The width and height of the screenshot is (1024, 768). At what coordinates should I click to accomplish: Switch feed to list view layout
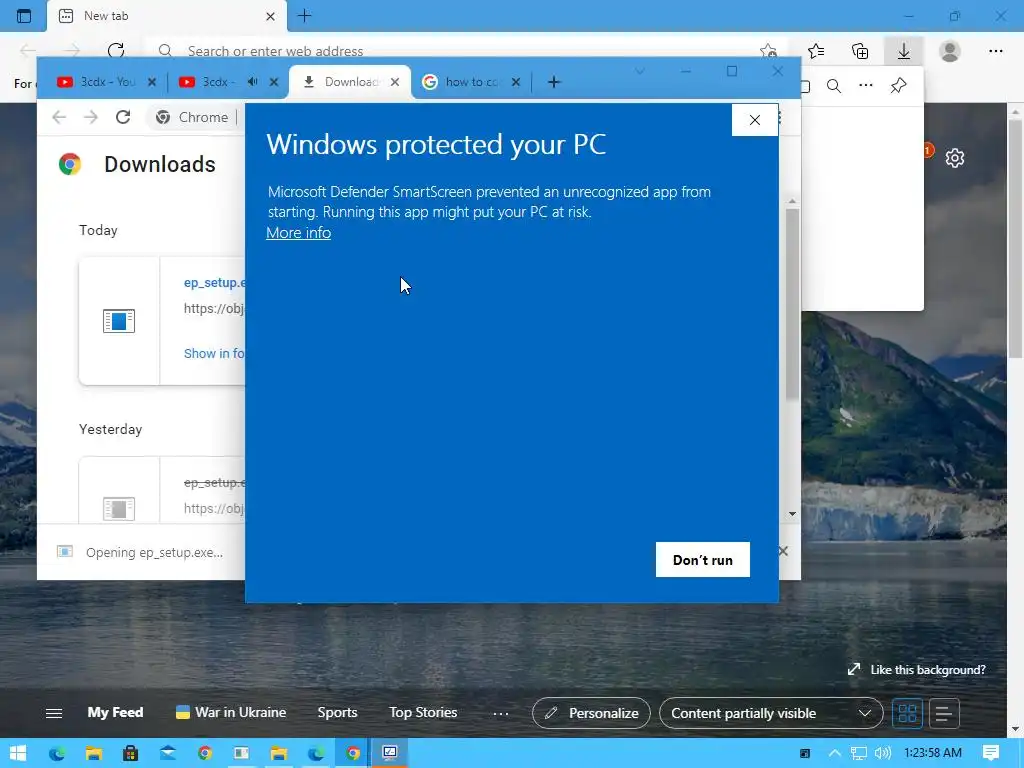(944, 713)
